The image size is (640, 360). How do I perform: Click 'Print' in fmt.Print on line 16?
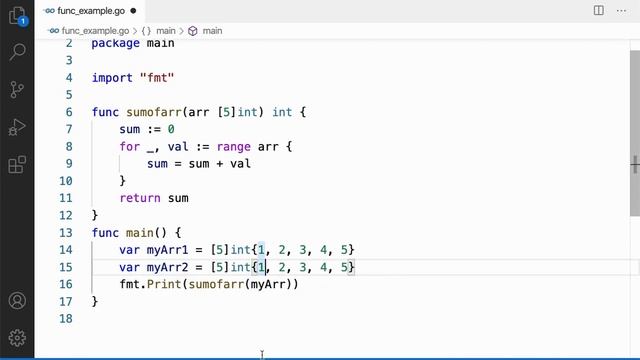point(164,284)
